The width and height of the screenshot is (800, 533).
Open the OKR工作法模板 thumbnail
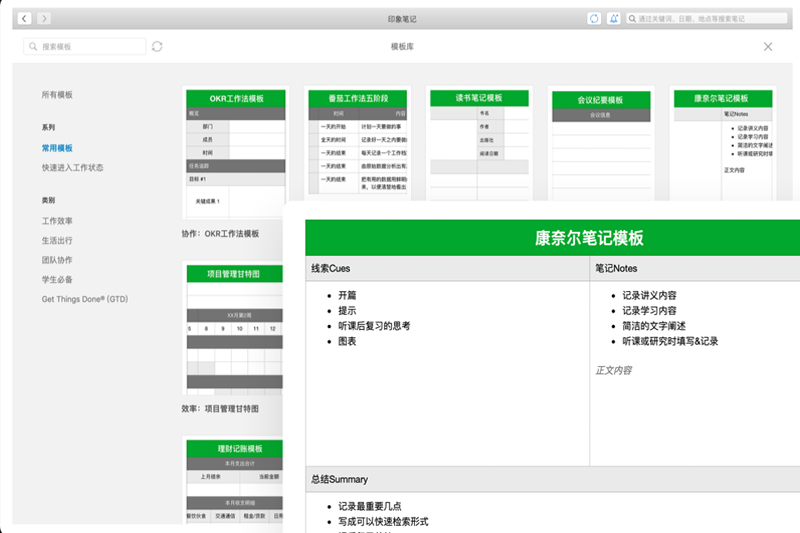click(236, 150)
